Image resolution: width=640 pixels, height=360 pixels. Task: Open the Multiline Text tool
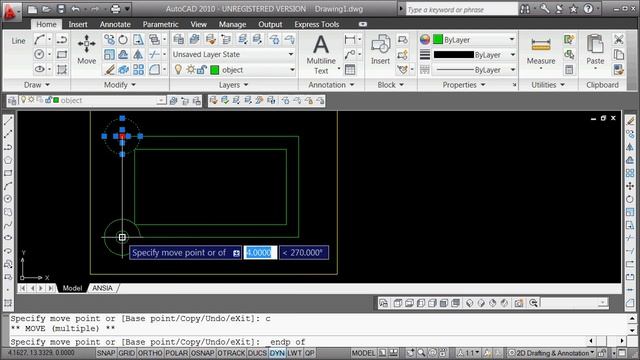(x=321, y=54)
